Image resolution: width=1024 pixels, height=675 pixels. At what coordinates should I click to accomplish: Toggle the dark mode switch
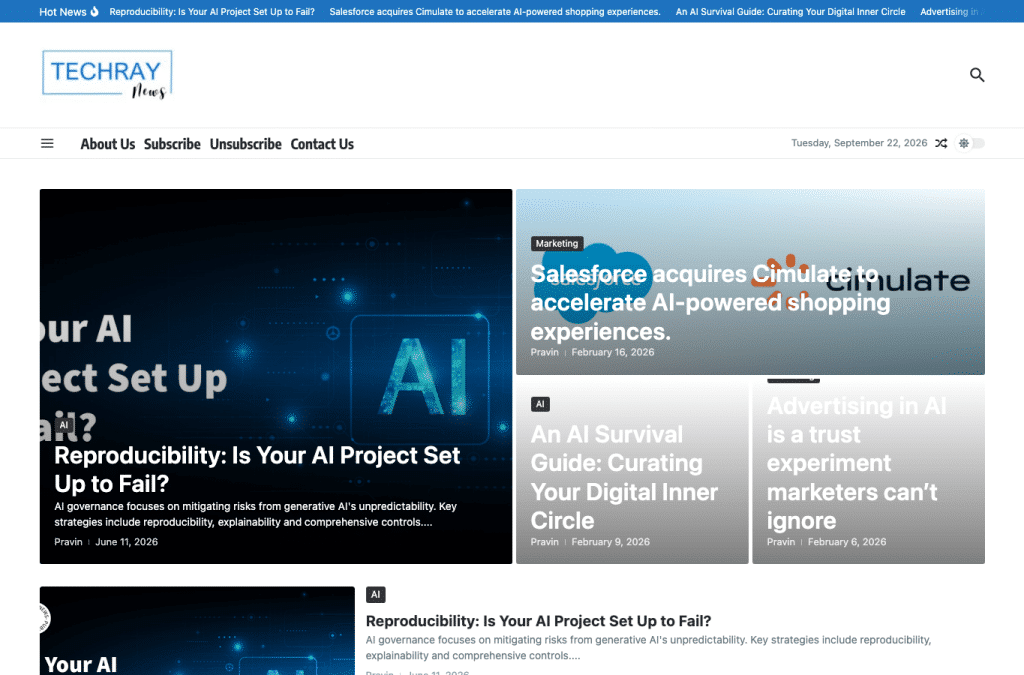tap(970, 143)
